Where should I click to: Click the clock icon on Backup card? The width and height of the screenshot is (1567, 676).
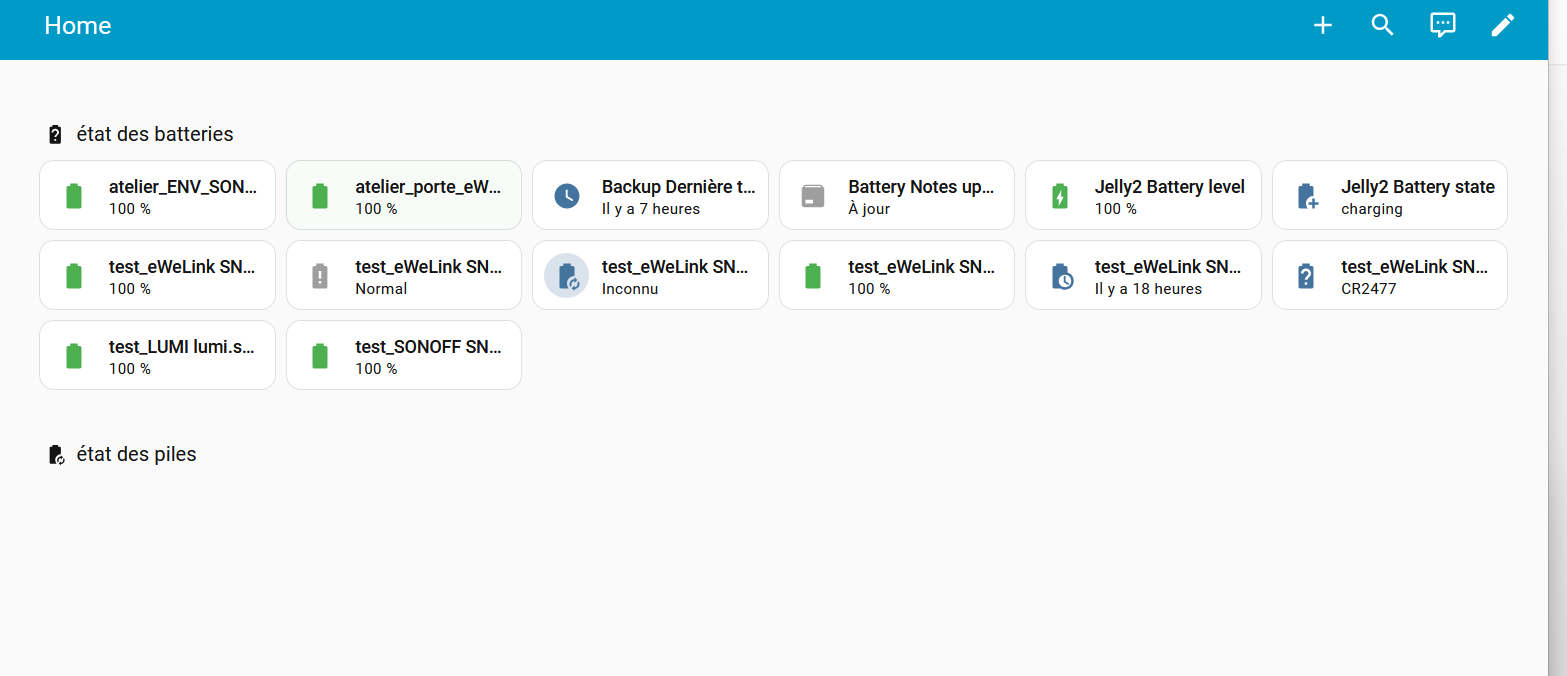click(x=567, y=196)
